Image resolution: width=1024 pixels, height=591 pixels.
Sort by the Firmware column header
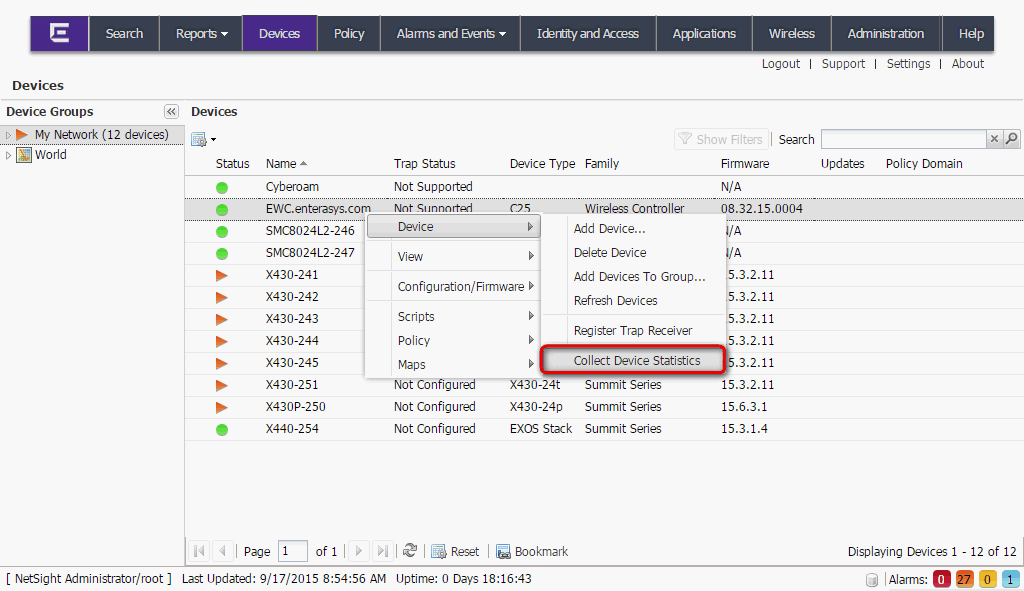coord(744,163)
